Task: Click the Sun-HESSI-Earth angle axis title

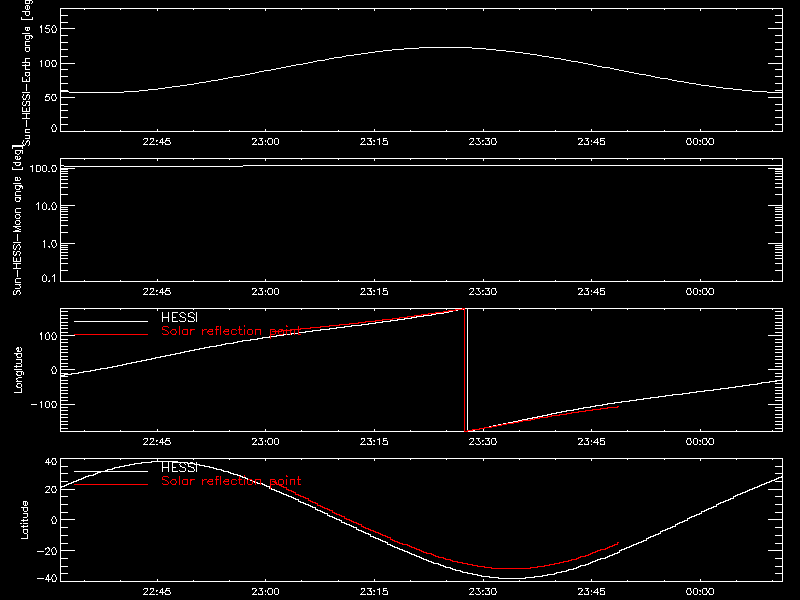Action: tap(27, 72)
